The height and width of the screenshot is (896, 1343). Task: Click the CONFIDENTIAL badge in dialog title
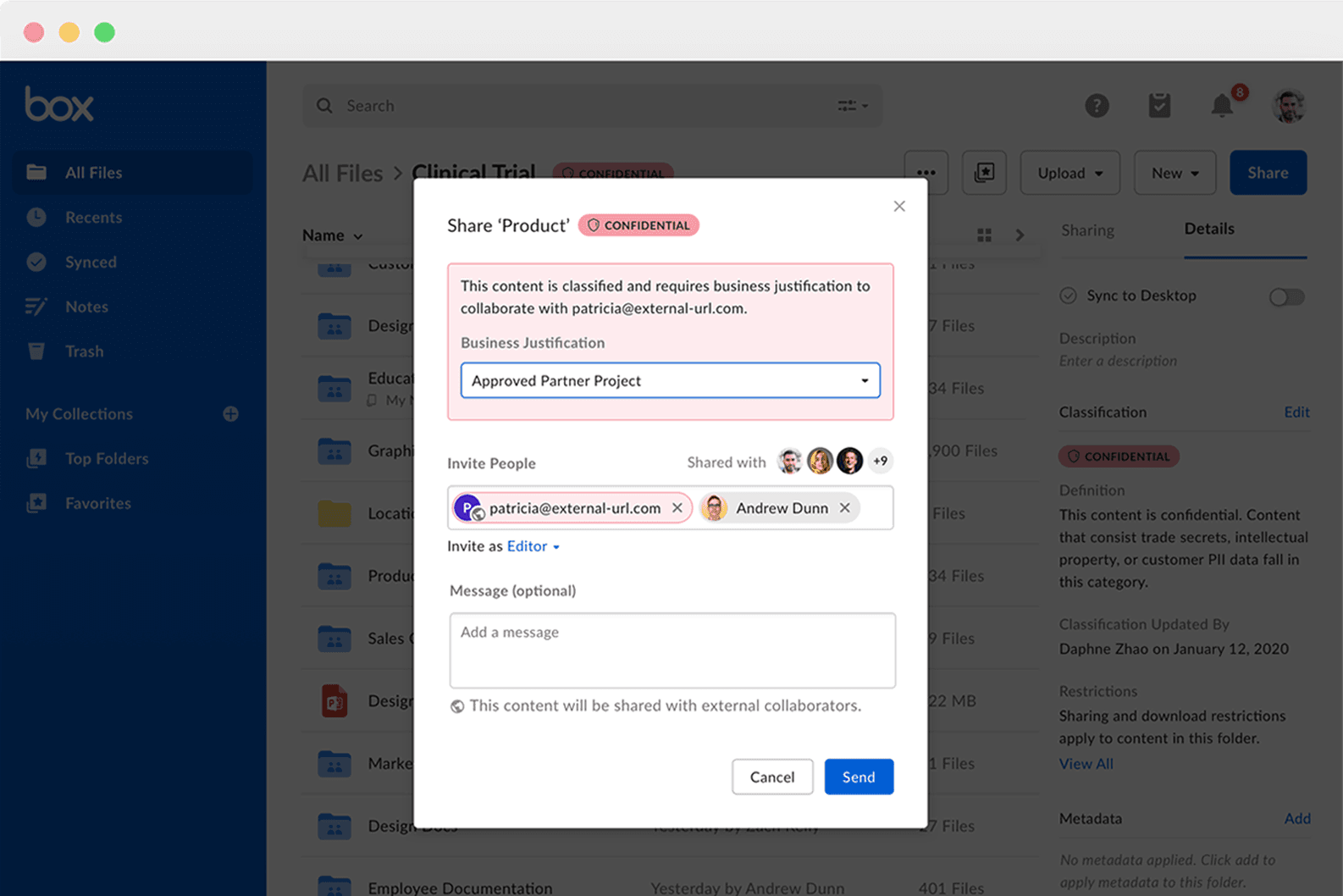(639, 225)
